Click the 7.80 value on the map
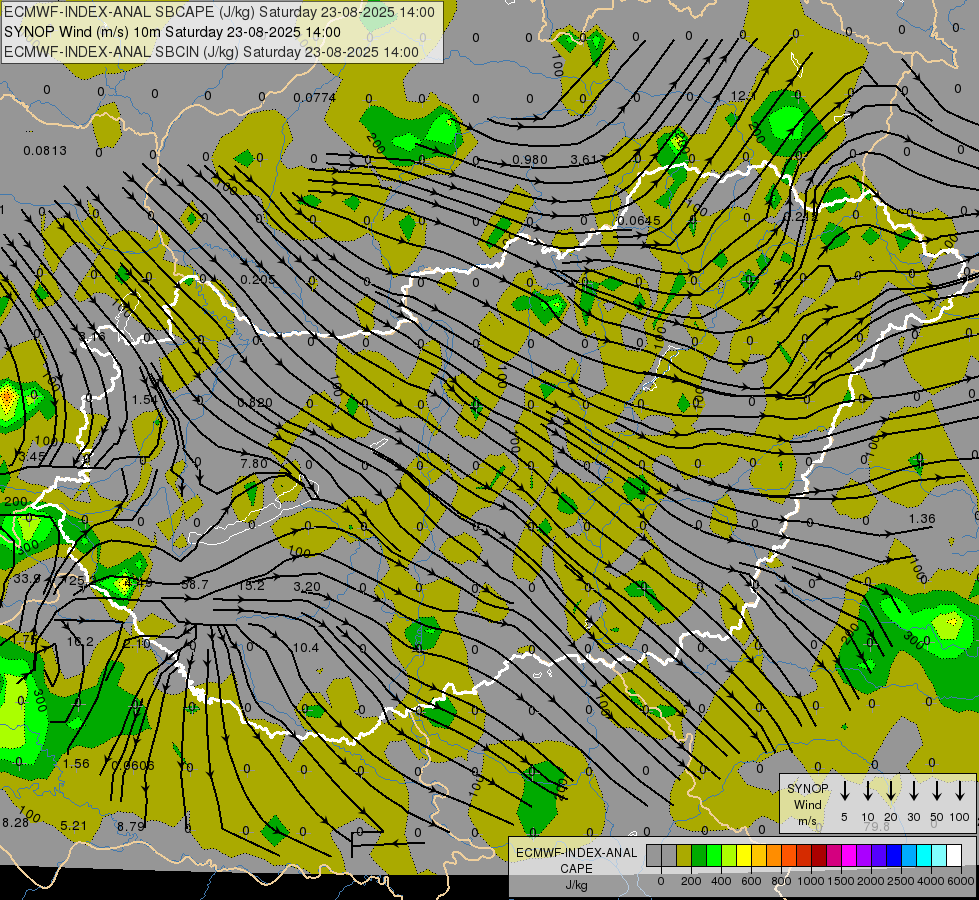 253,463
